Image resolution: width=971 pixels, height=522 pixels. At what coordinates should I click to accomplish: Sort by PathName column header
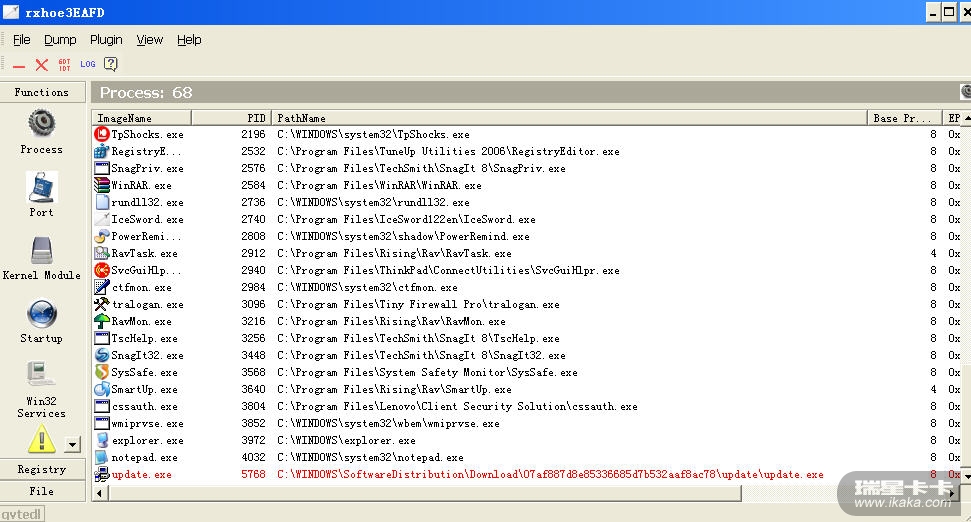click(x=569, y=118)
